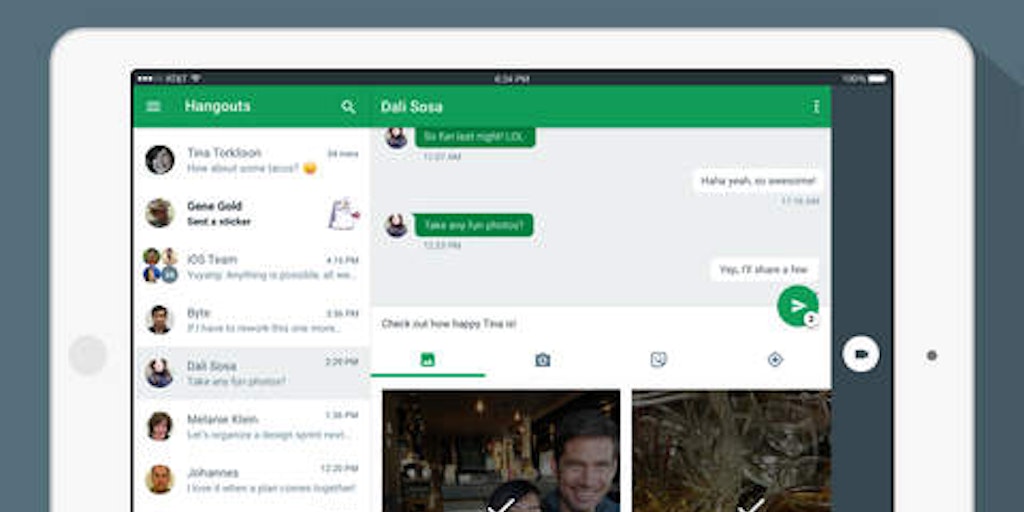1024x512 pixels.
Task: Click Dali Sosa avatar beside "Take any fun photos?"
Action: point(396,225)
